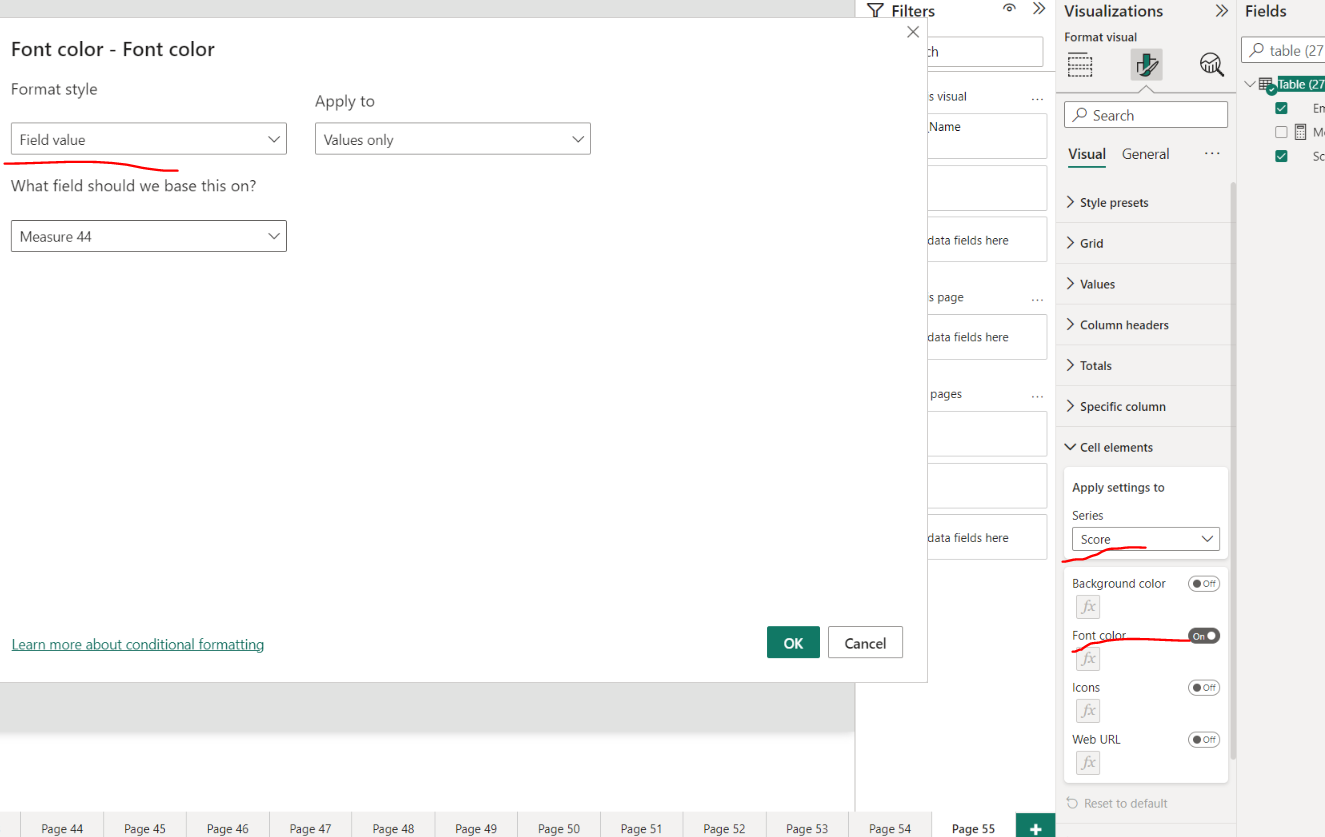Click the fx button under Font color
The image size is (1325, 837).
click(1088, 659)
